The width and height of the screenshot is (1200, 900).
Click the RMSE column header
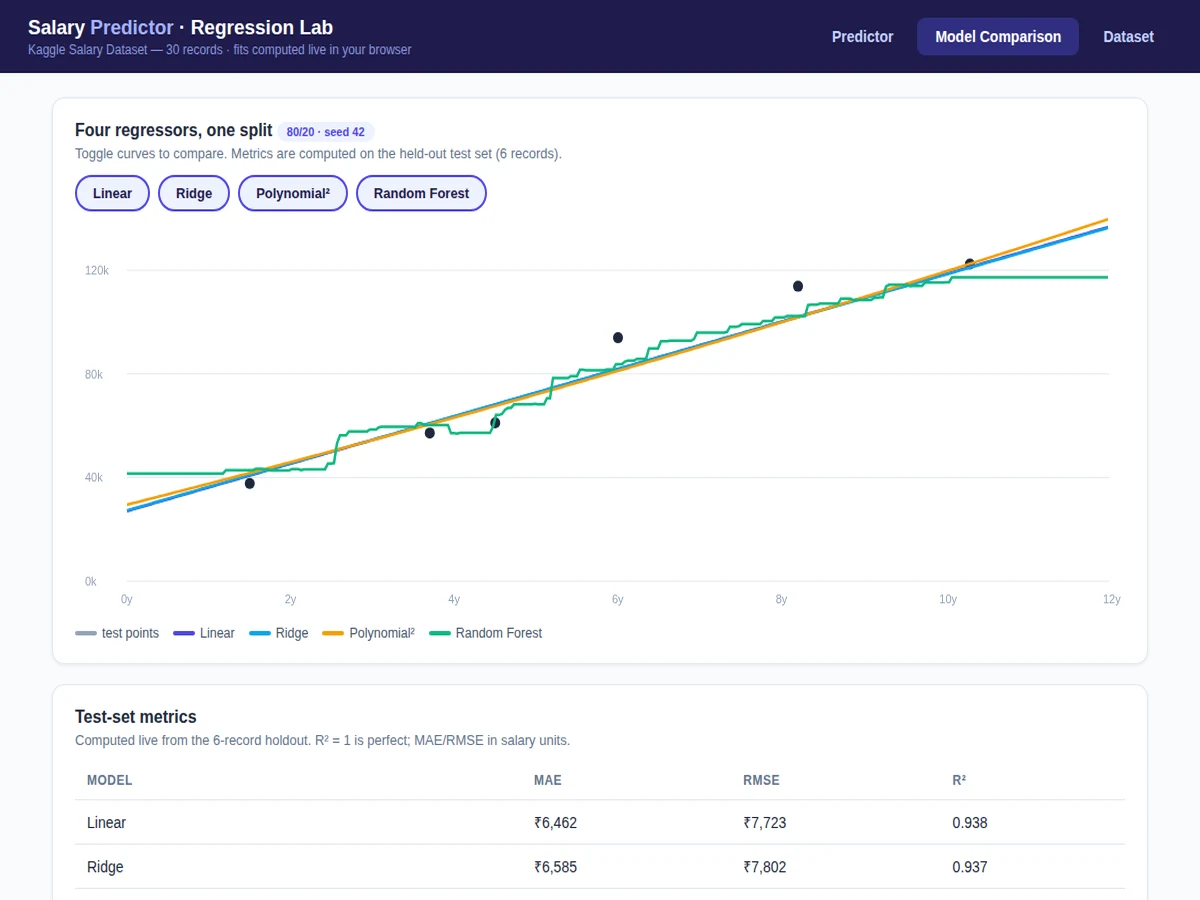pyautogui.click(x=761, y=780)
